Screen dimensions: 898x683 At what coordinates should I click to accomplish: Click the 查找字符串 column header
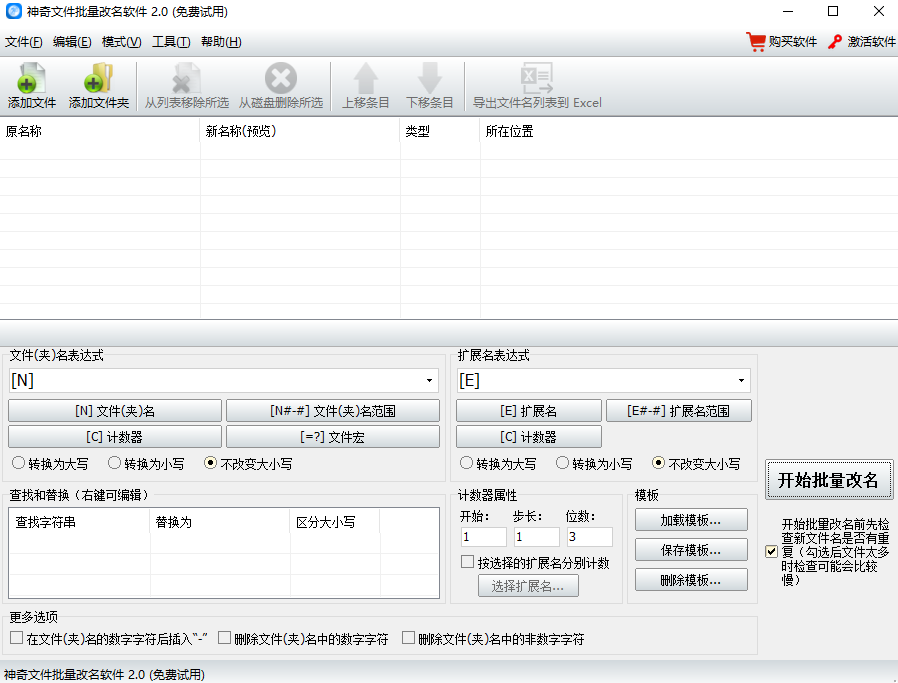(80, 522)
